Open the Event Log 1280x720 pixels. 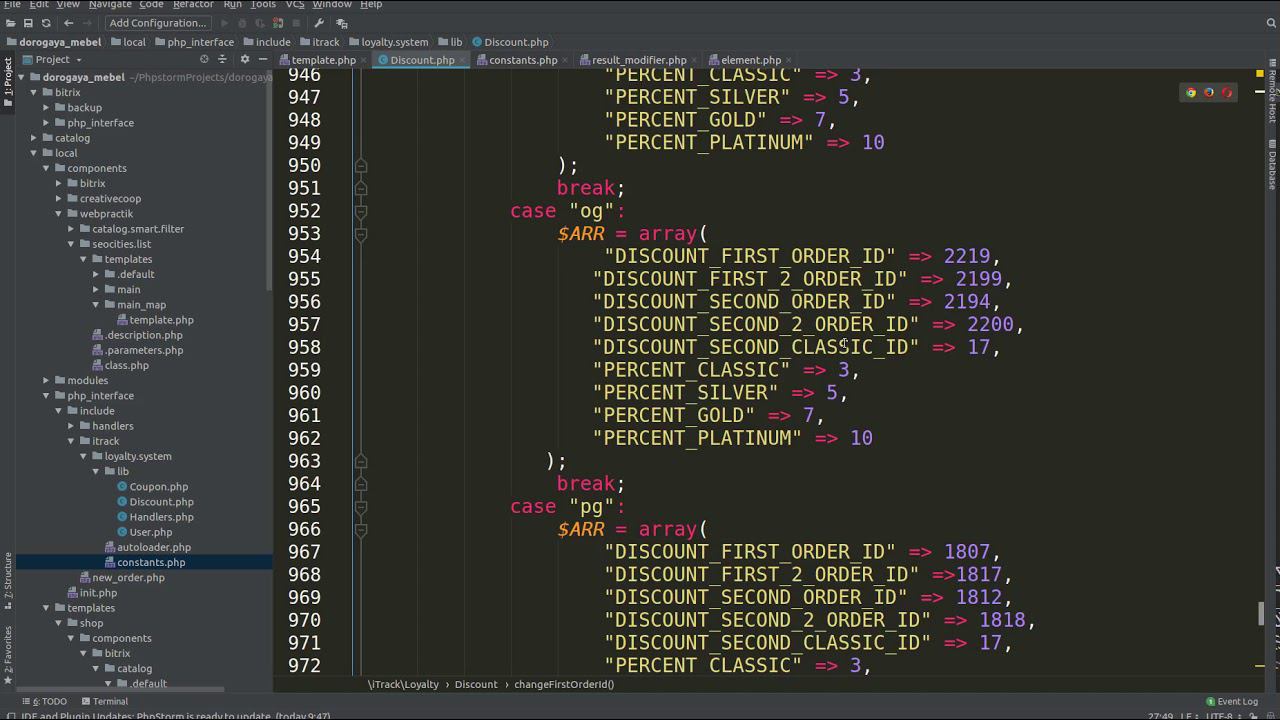coord(1232,701)
